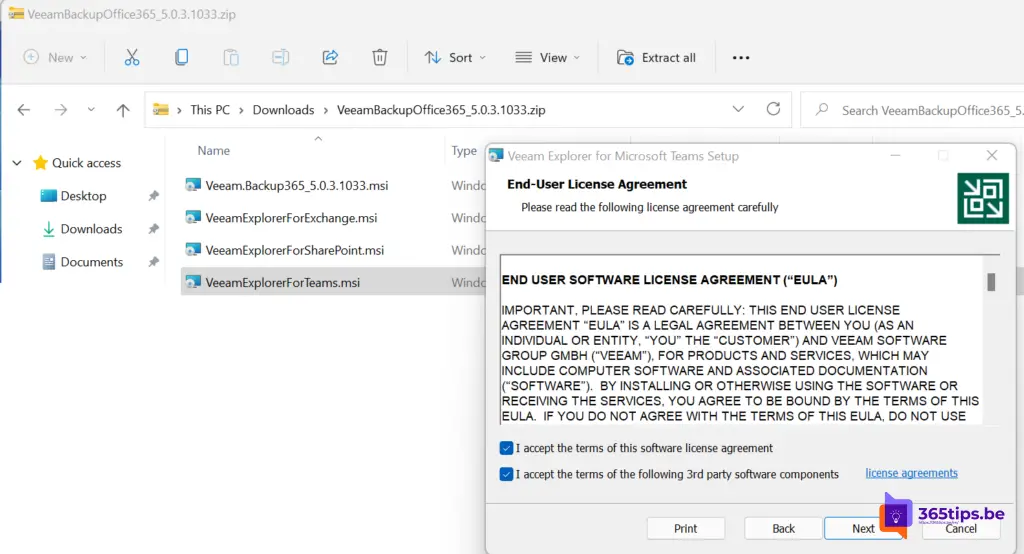The width and height of the screenshot is (1024, 554).
Task: Click the Print button in setup
Action: (x=686, y=529)
